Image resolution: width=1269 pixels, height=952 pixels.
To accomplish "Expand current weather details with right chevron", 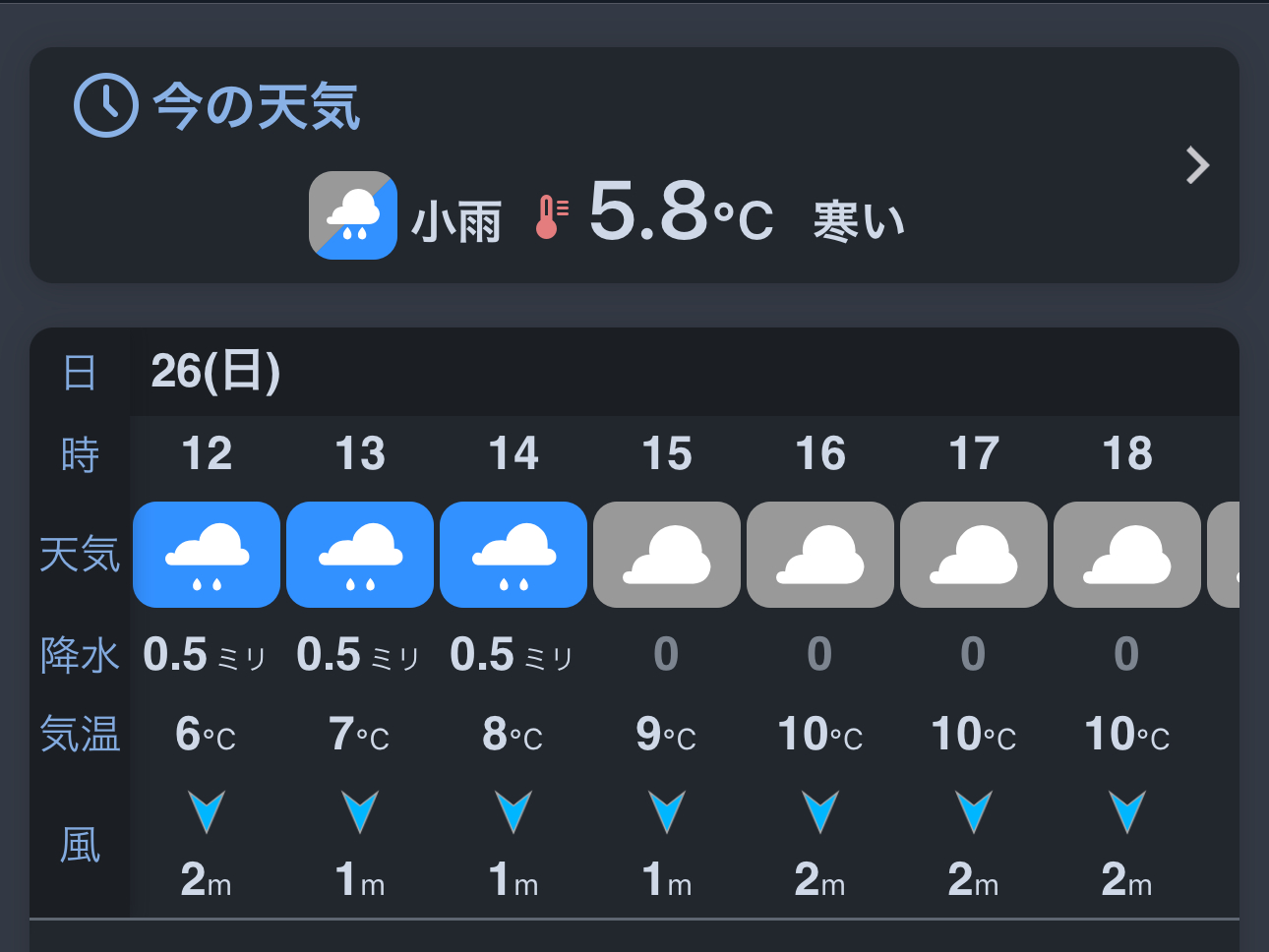I will [x=1197, y=165].
